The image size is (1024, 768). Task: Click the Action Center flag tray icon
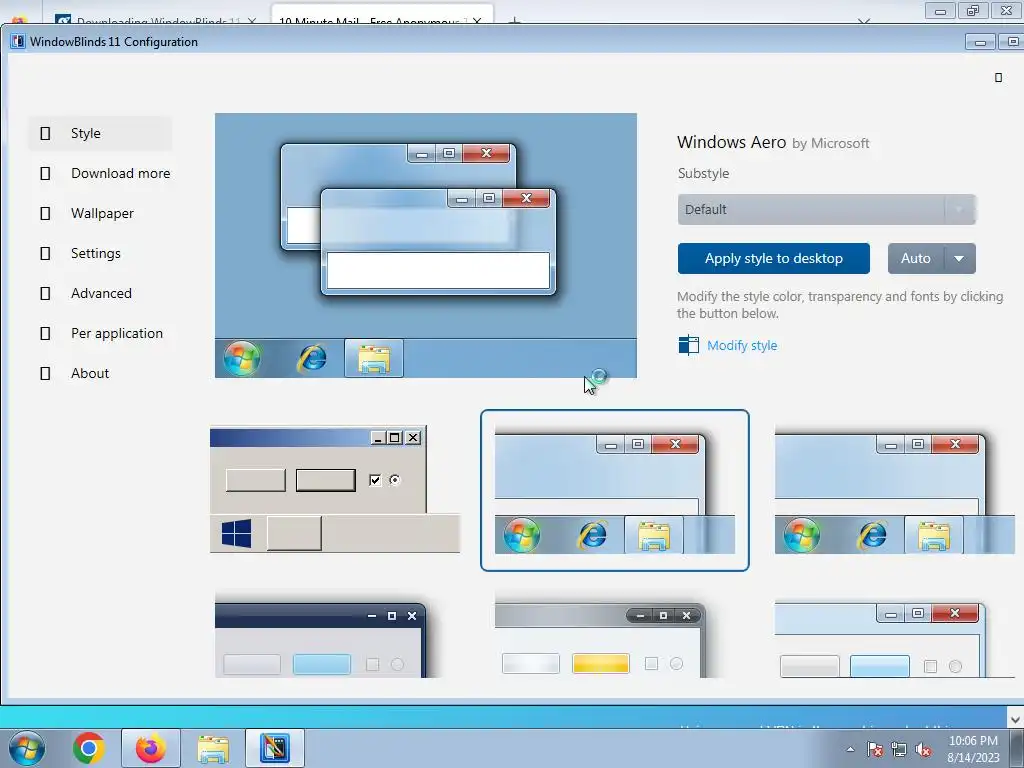pyautogui.click(x=875, y=749)
